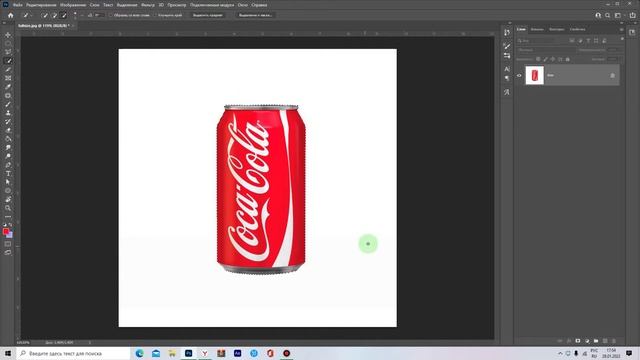
Task: Create a new layer icon
Action: tap(605, 341)
